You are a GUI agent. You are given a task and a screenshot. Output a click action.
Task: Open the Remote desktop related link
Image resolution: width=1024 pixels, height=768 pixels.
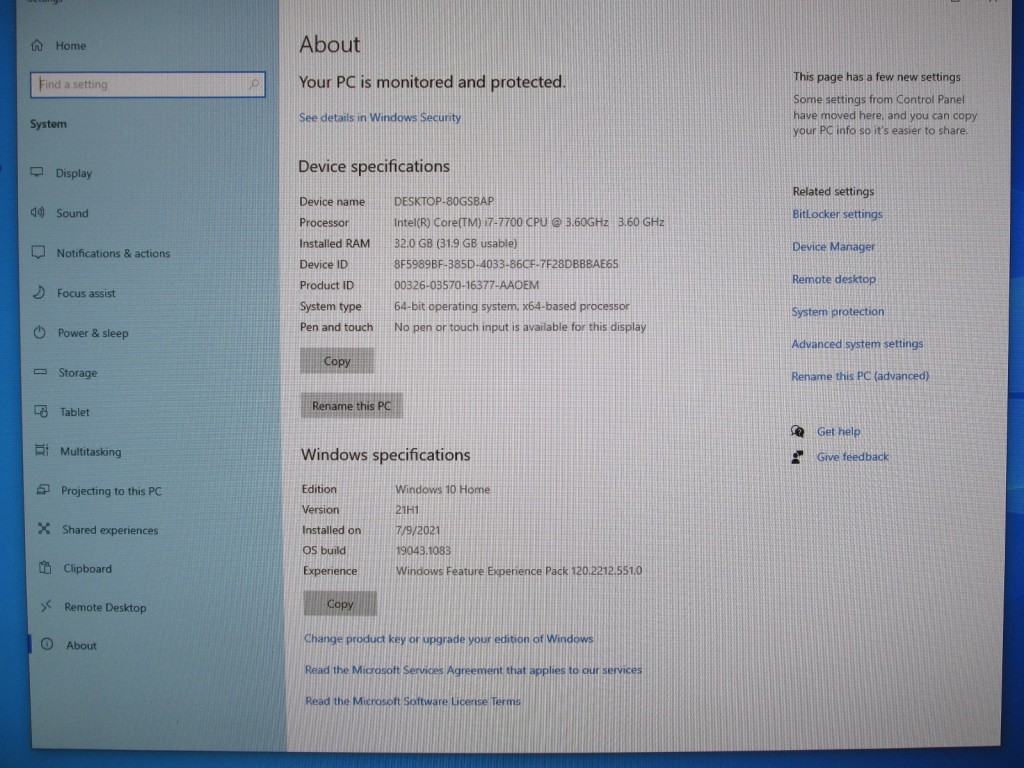834,279
